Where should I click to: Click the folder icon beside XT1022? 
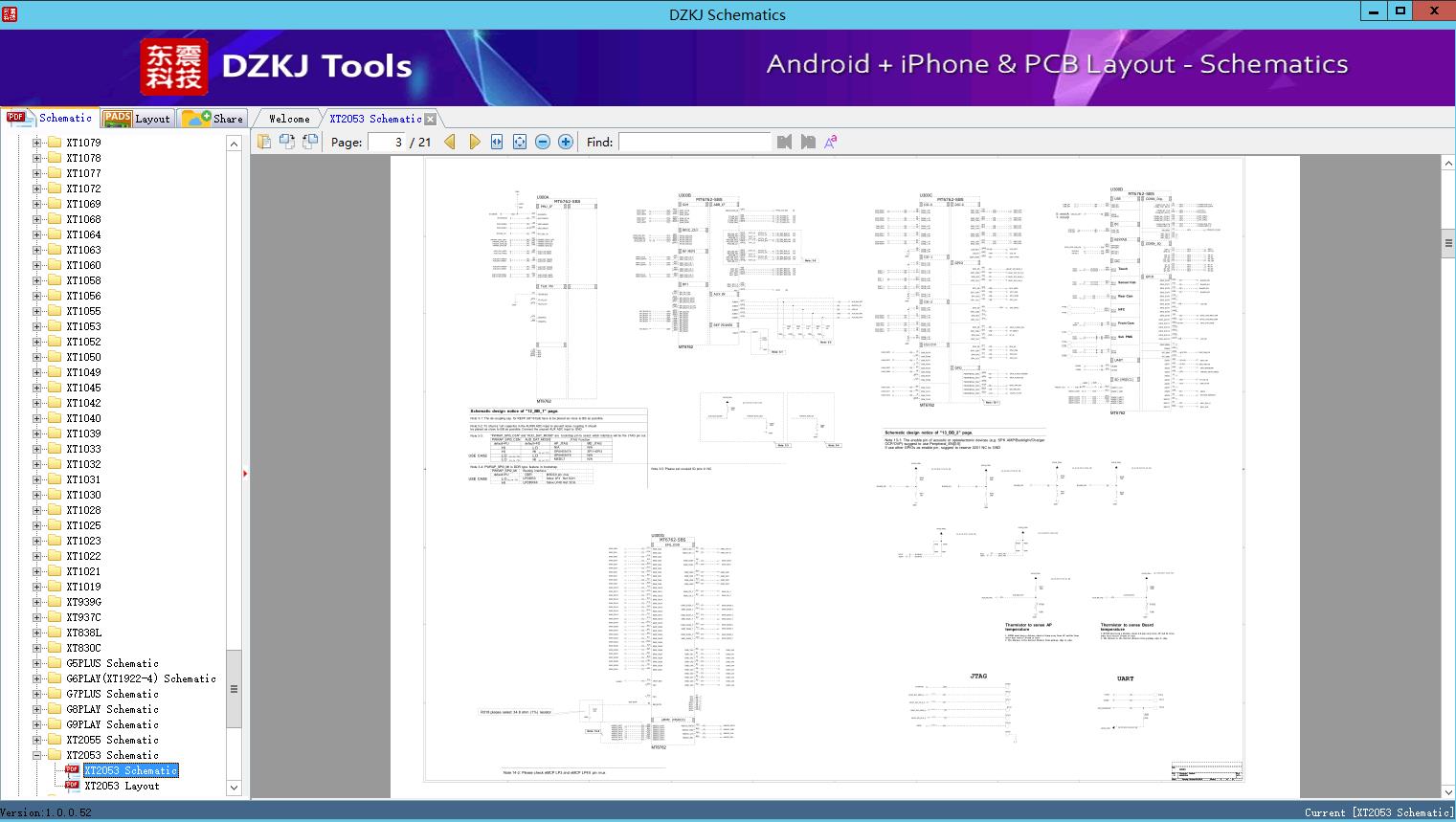click(55, 556)
